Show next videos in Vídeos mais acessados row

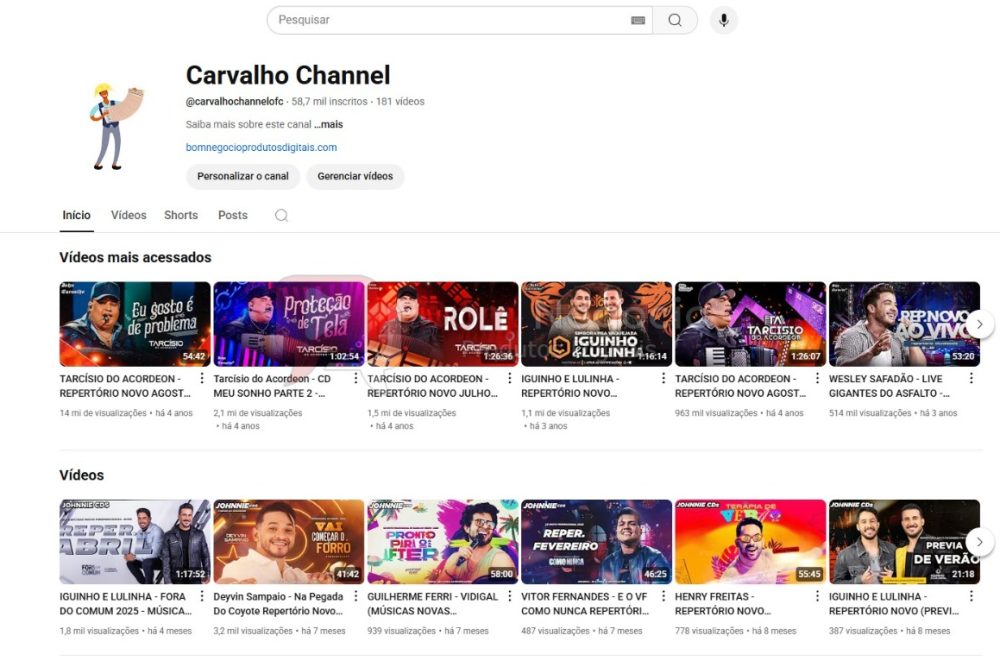(980, 324)
